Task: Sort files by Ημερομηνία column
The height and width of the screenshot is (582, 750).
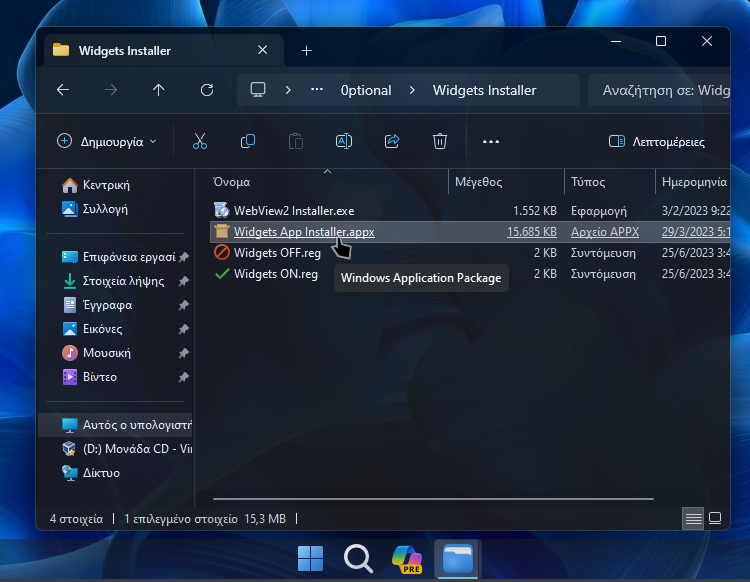Action: tap(694, 182)
